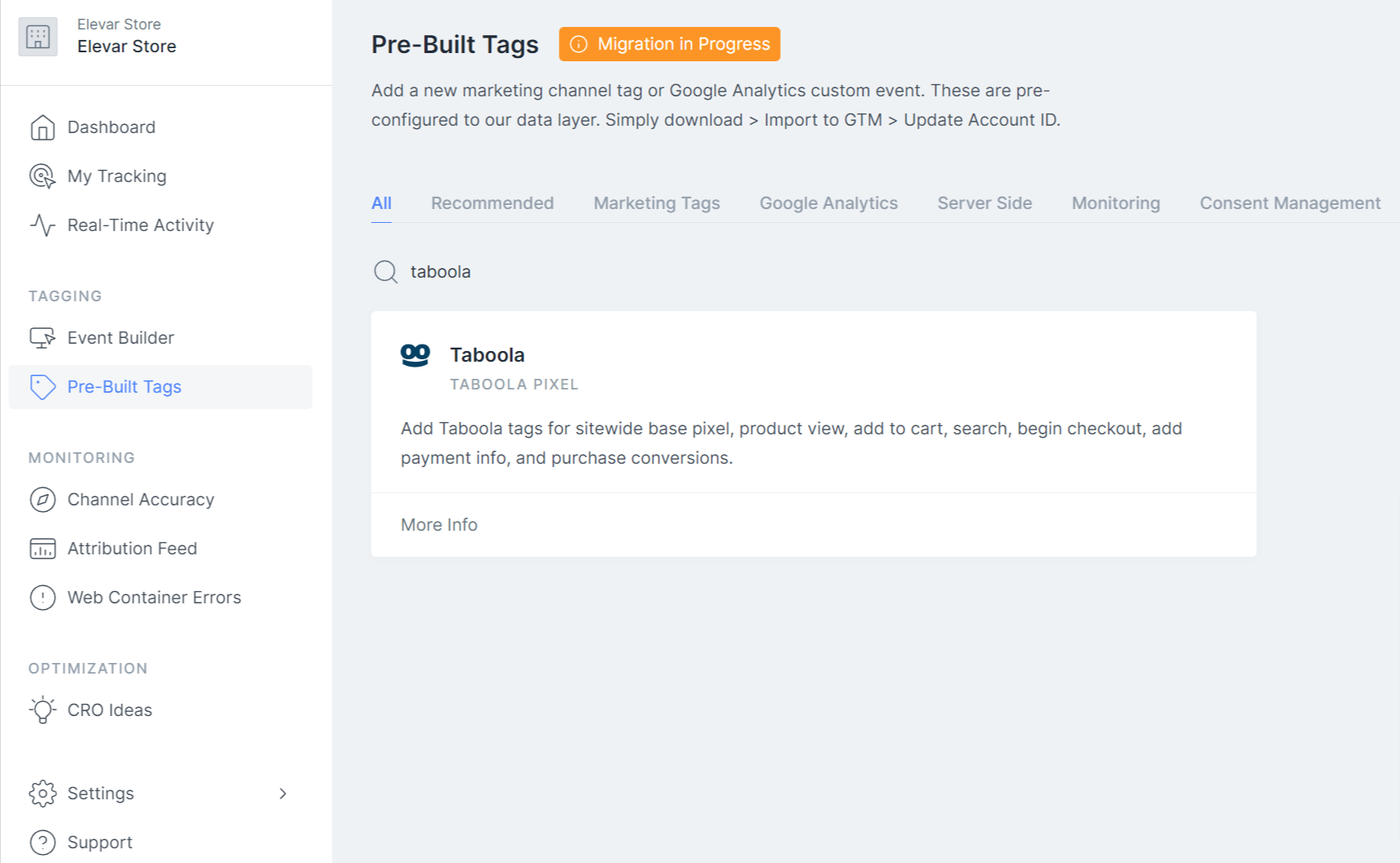Image resolution: width=1400 pixels, height=863 pixels.
Task: Click the Taboola card title
Action: coord(488,355)
